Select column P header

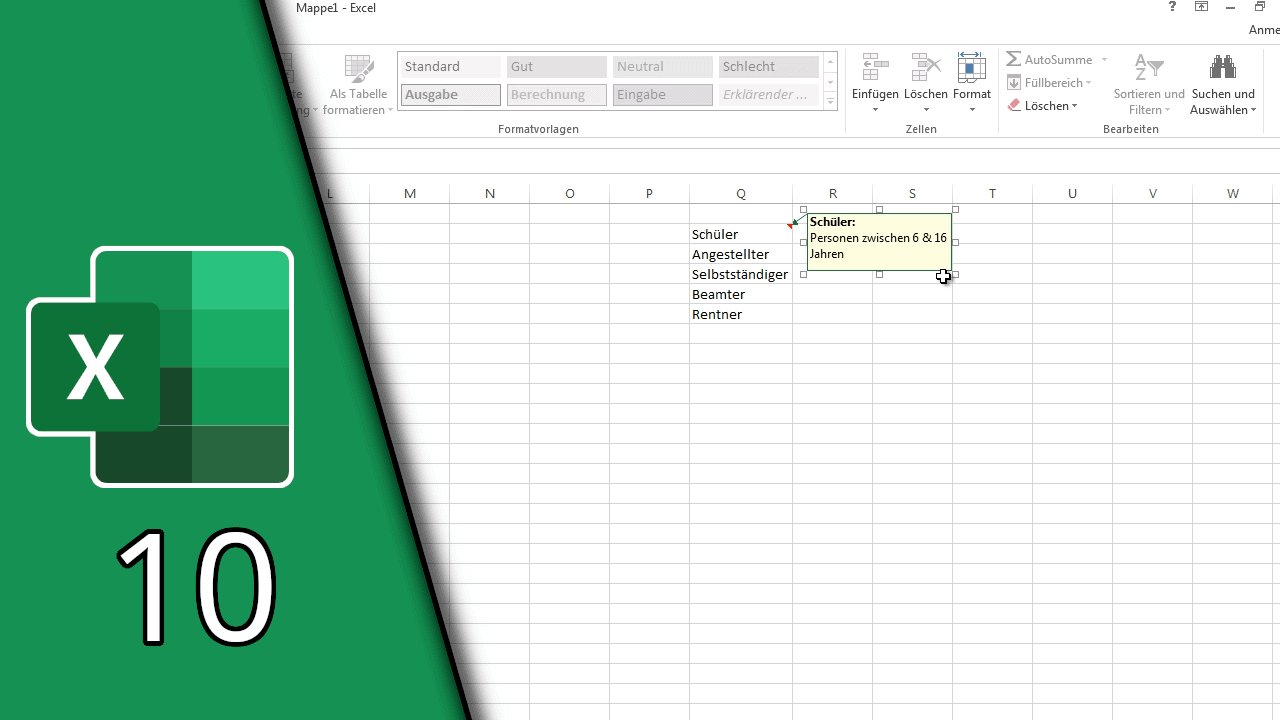(x=650, y=194)
